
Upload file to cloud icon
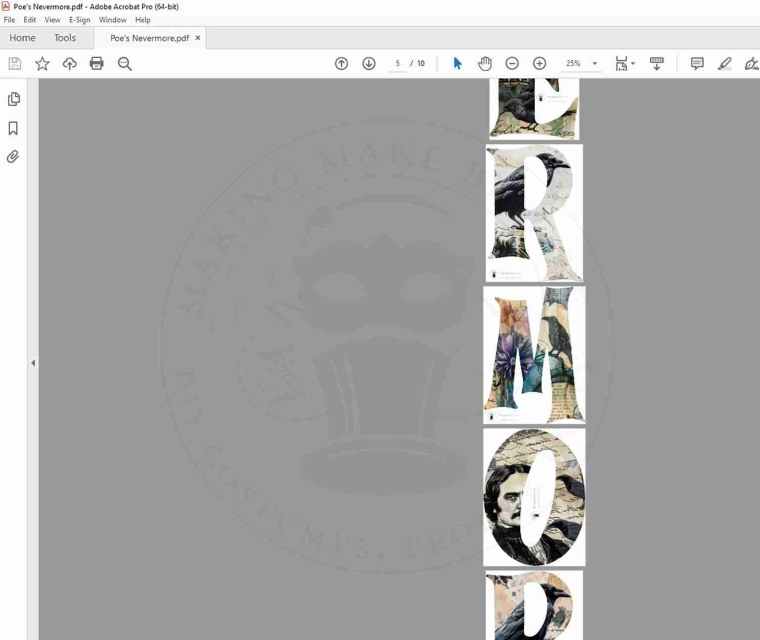[x=69, y=64]
